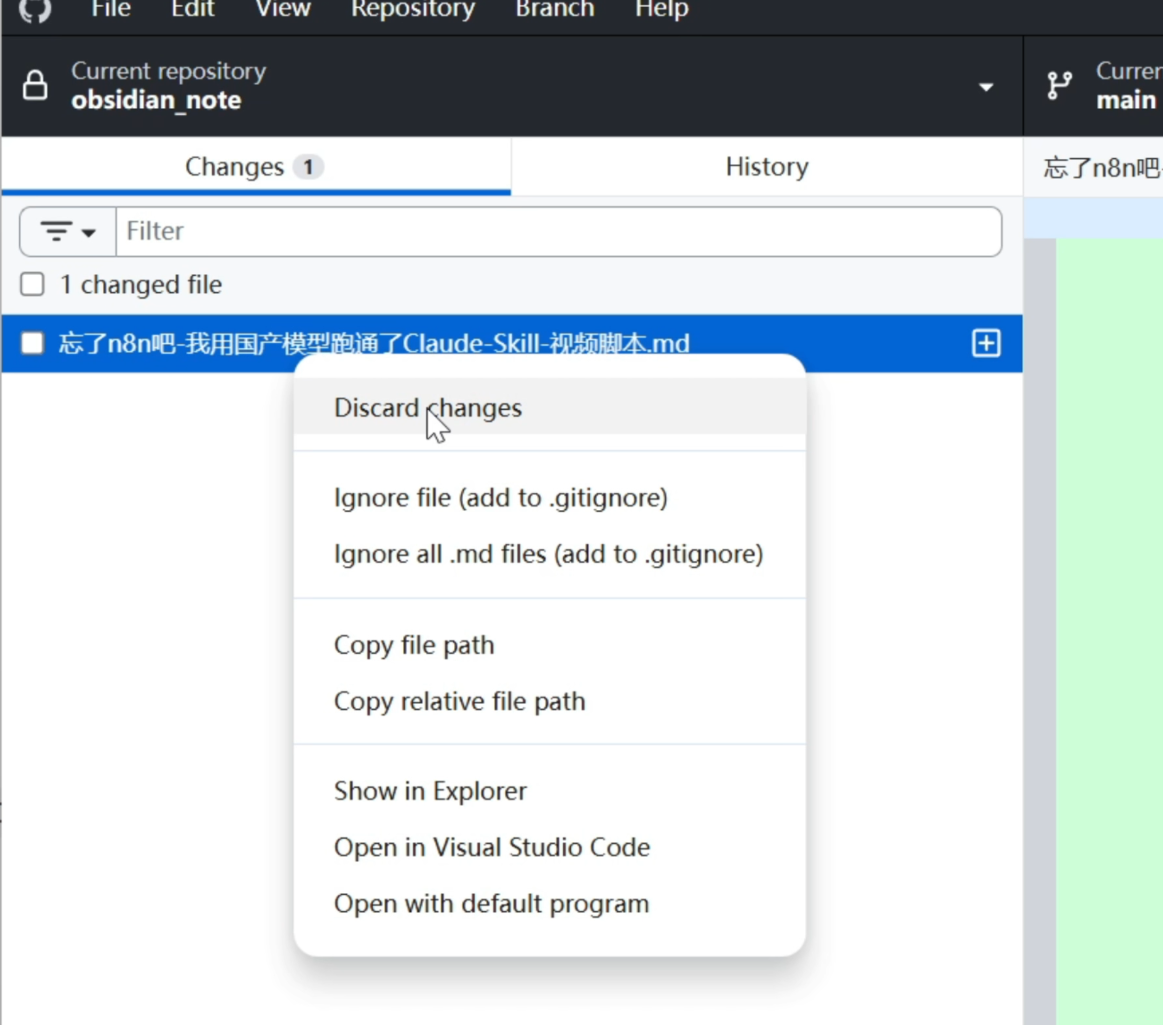
Task: Toggle the 1 changed file checkbox
Action: point(32,284)
